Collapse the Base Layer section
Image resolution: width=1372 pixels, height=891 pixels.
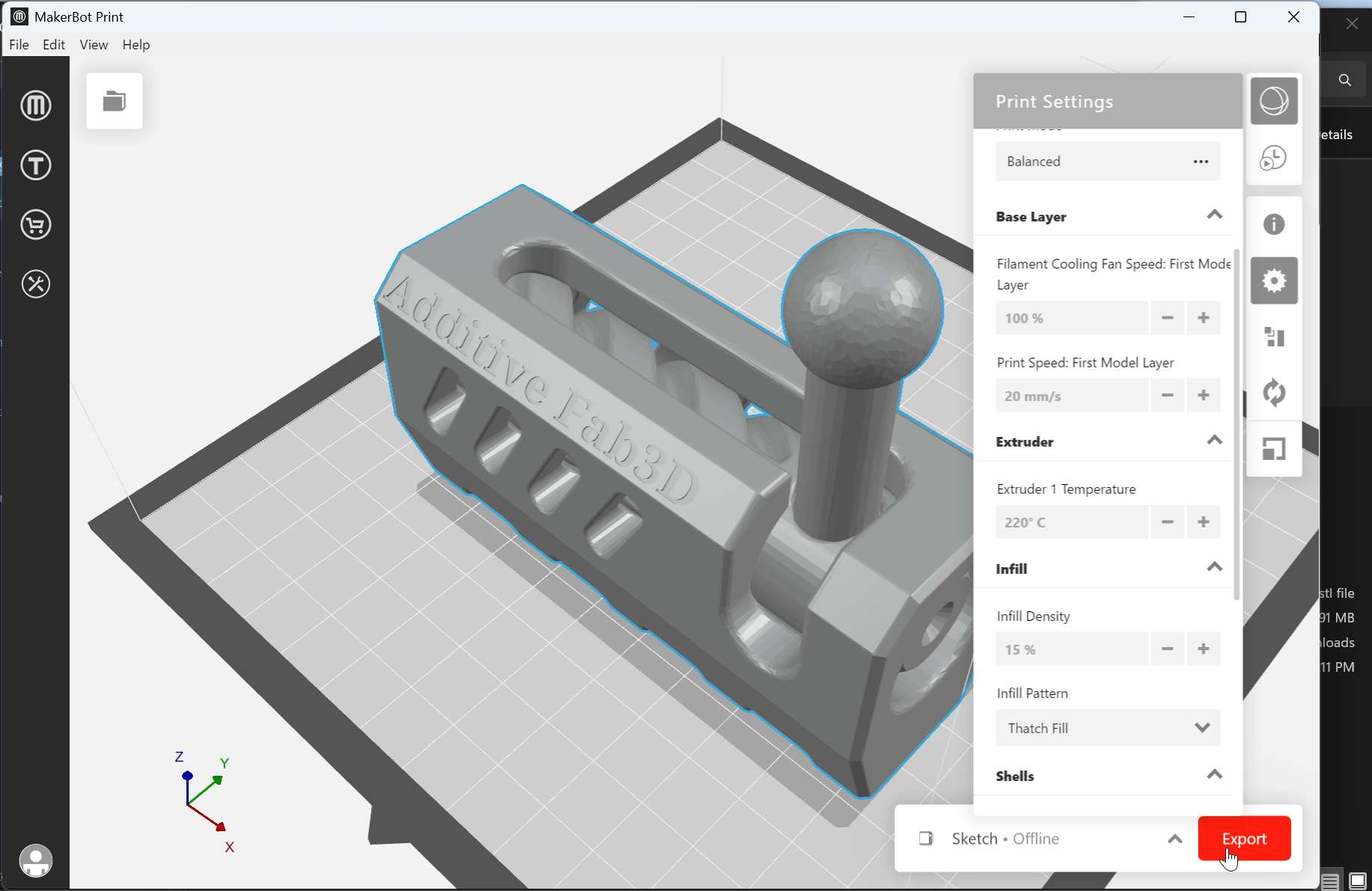(1214, 215)
